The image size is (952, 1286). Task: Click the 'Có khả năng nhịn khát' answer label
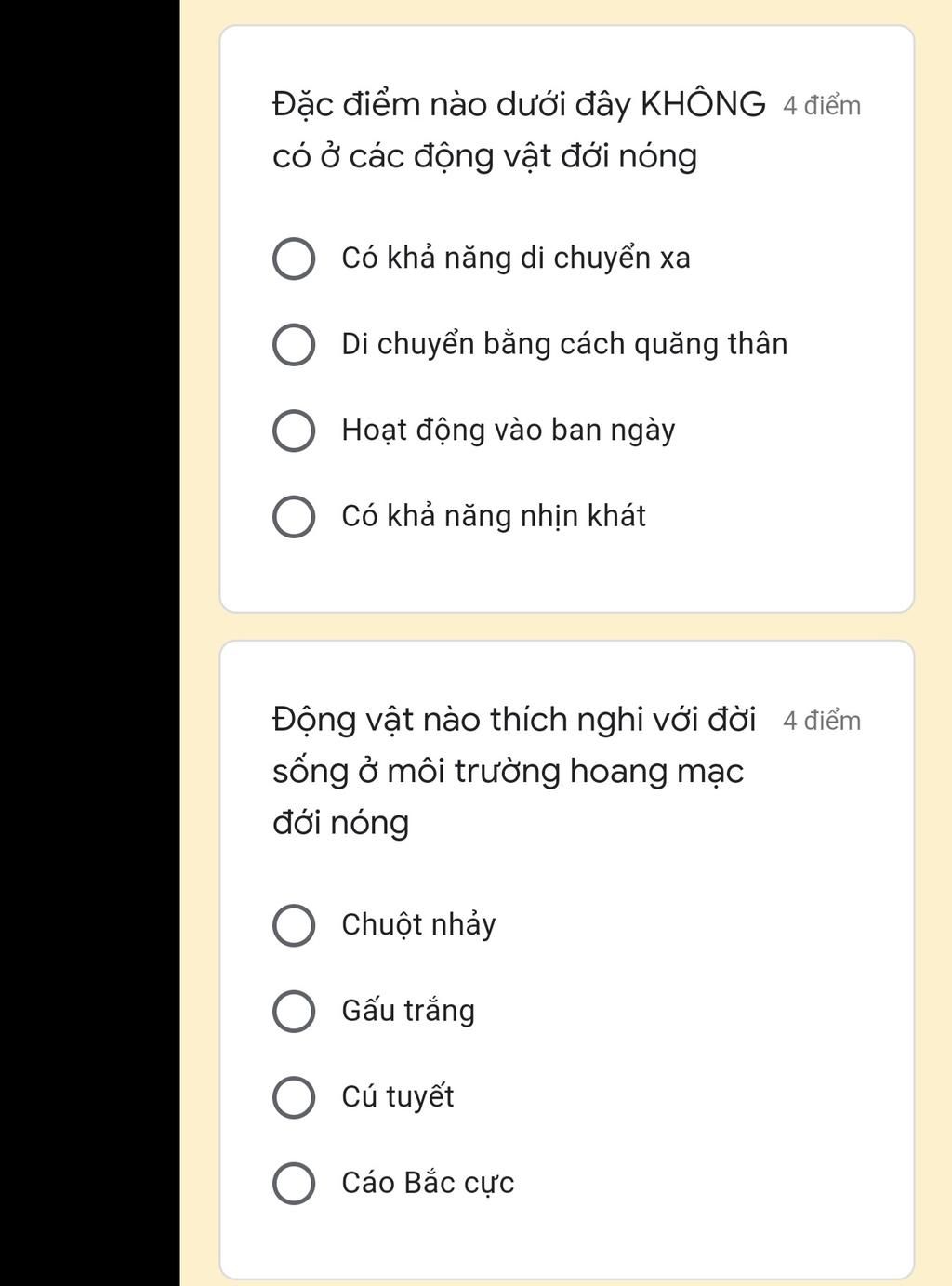pyautogui.click(x=494, y=516)
